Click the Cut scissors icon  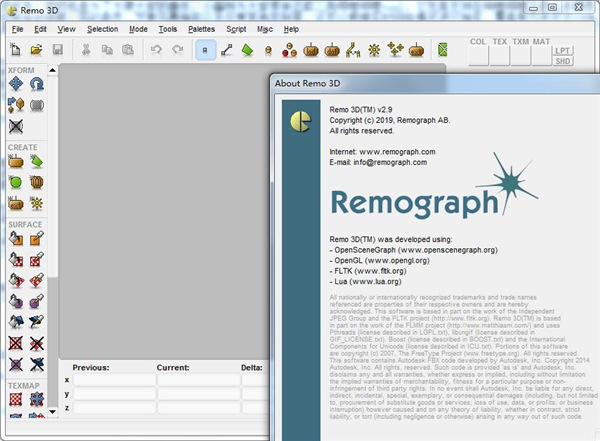pos(87,50)
